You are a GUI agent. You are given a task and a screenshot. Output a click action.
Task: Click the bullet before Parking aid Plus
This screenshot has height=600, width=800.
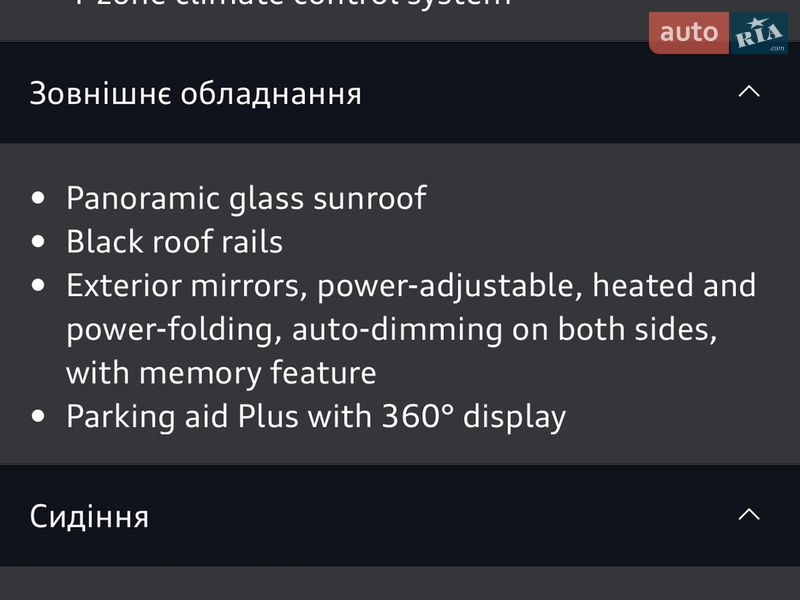coord(38,416)
